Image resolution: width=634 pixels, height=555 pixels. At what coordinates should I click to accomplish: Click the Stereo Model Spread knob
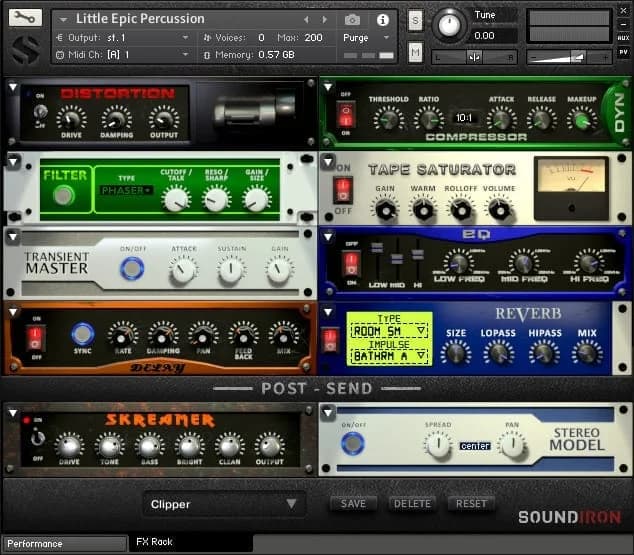pos(438,445)
